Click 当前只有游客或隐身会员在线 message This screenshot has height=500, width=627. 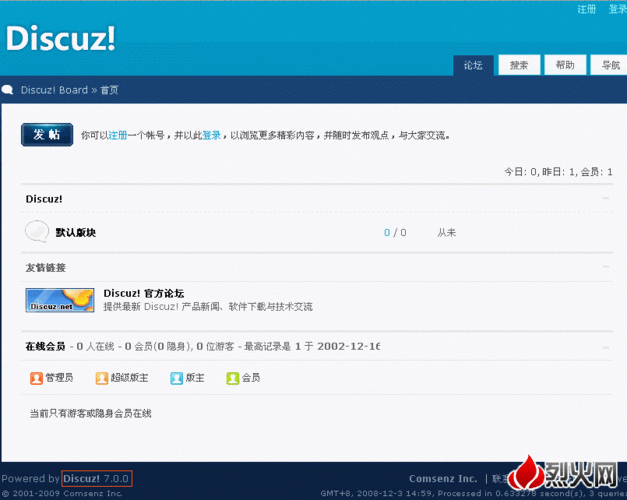tap(90, 414)
